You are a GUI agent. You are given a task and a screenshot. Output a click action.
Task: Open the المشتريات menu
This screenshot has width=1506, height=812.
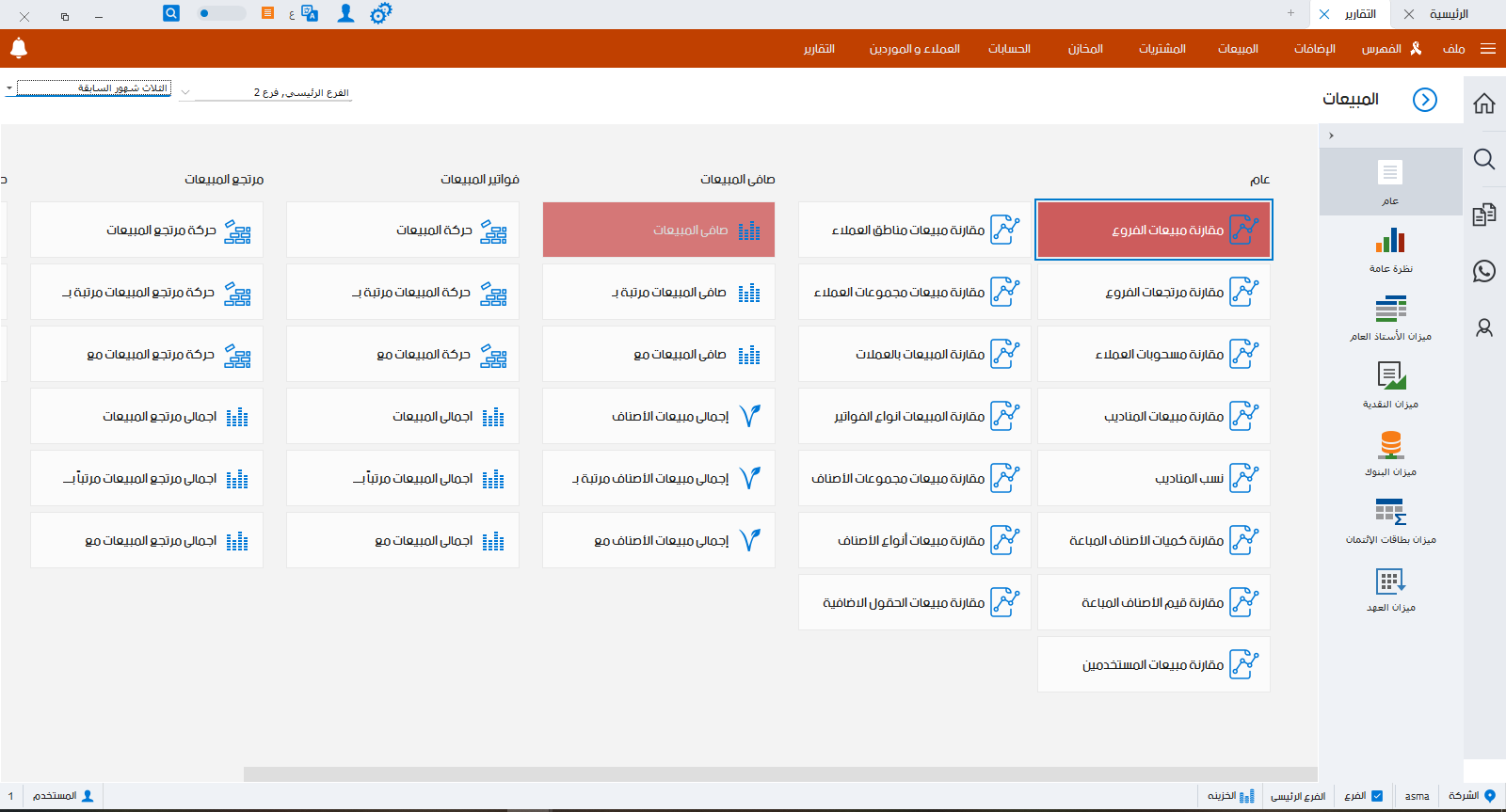pyautogui.click(x=1162, y=49)
